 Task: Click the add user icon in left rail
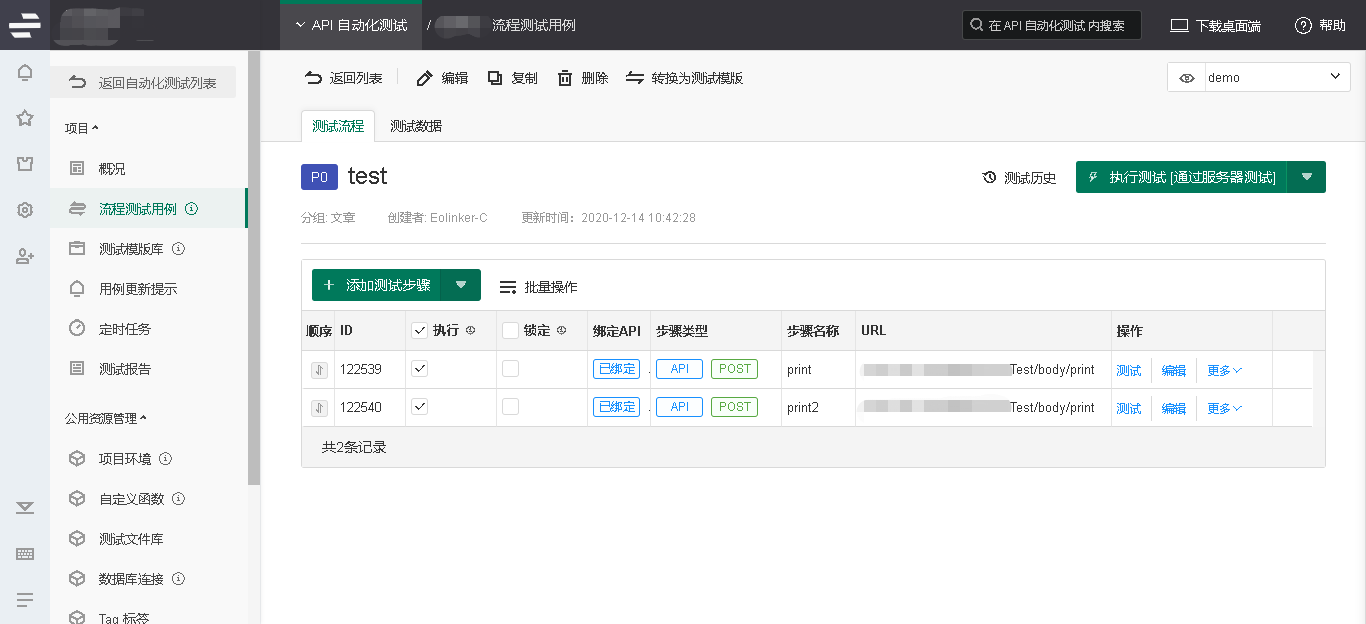(25, 257)
